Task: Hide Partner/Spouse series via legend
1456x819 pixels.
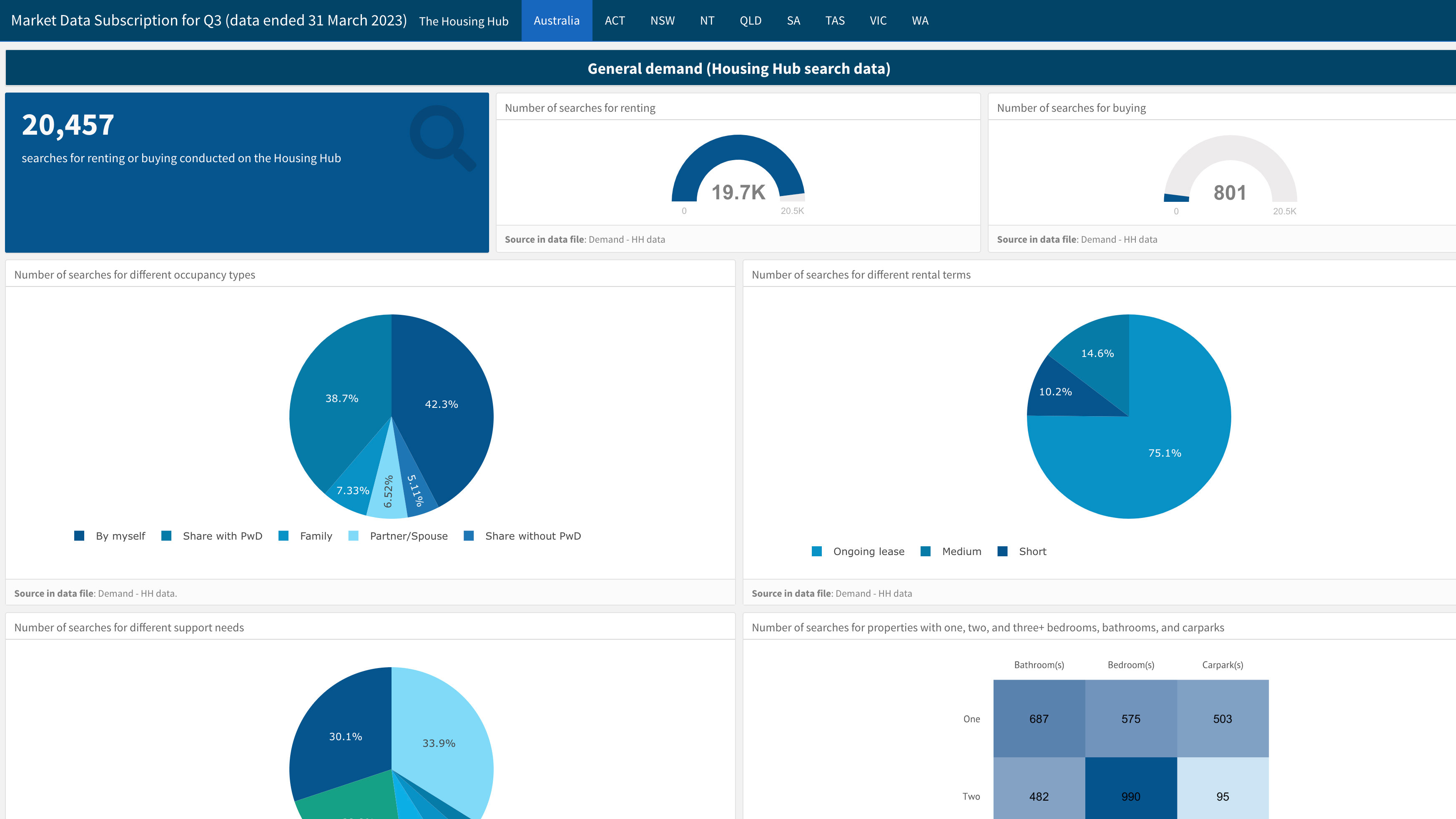Action: click(408, 536)
